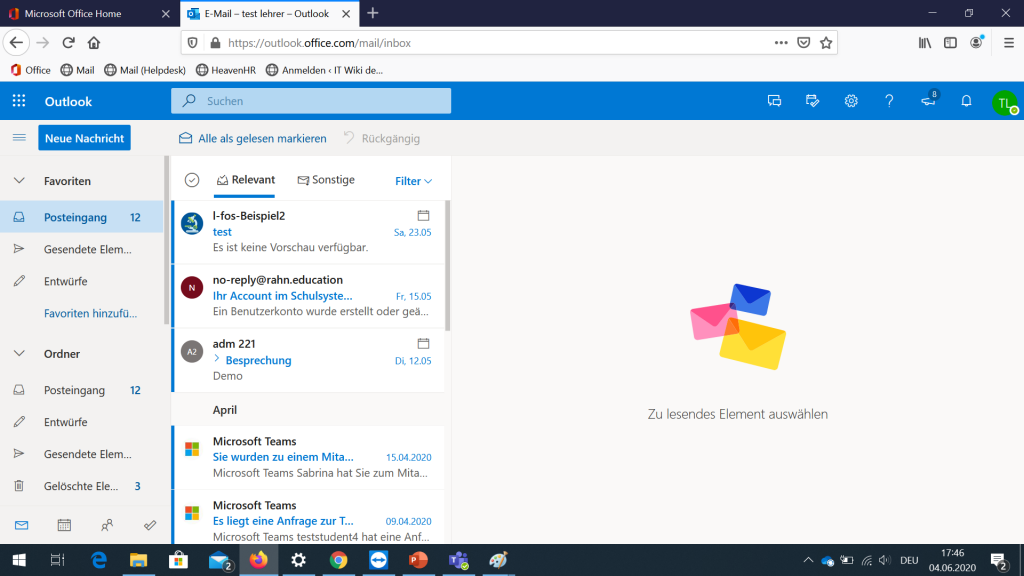Open Windows Start menu
Screen dimensions: 1024x576
coord(19,560)
